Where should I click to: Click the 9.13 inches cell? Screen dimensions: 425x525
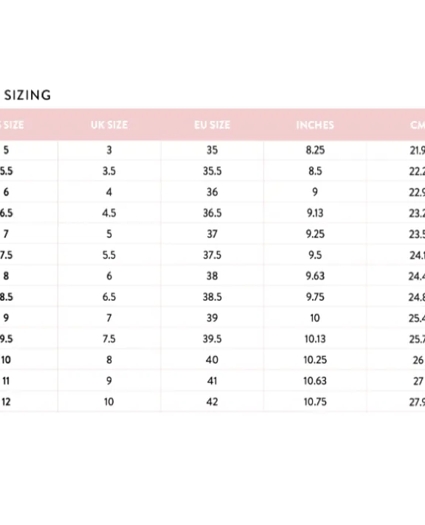[x=315, y=213]
